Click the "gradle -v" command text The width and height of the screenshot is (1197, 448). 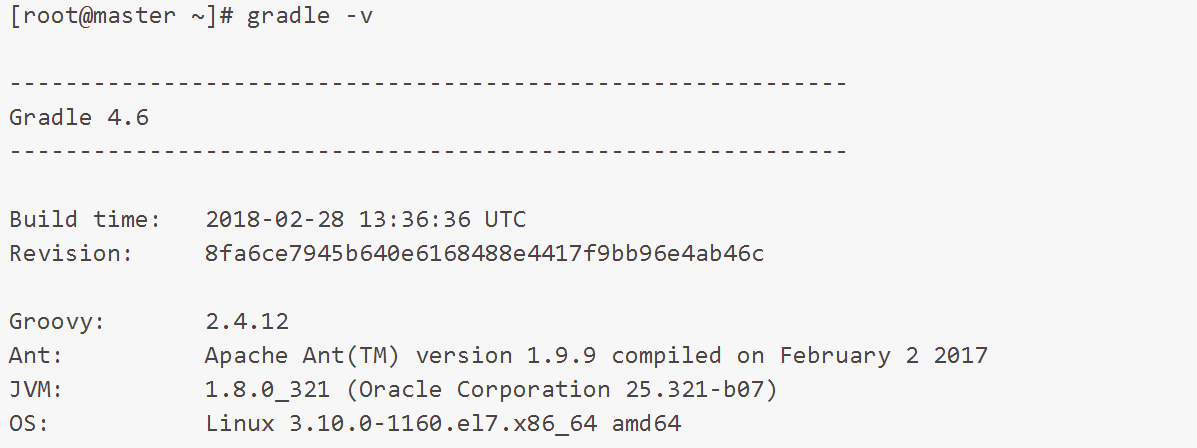310,18
